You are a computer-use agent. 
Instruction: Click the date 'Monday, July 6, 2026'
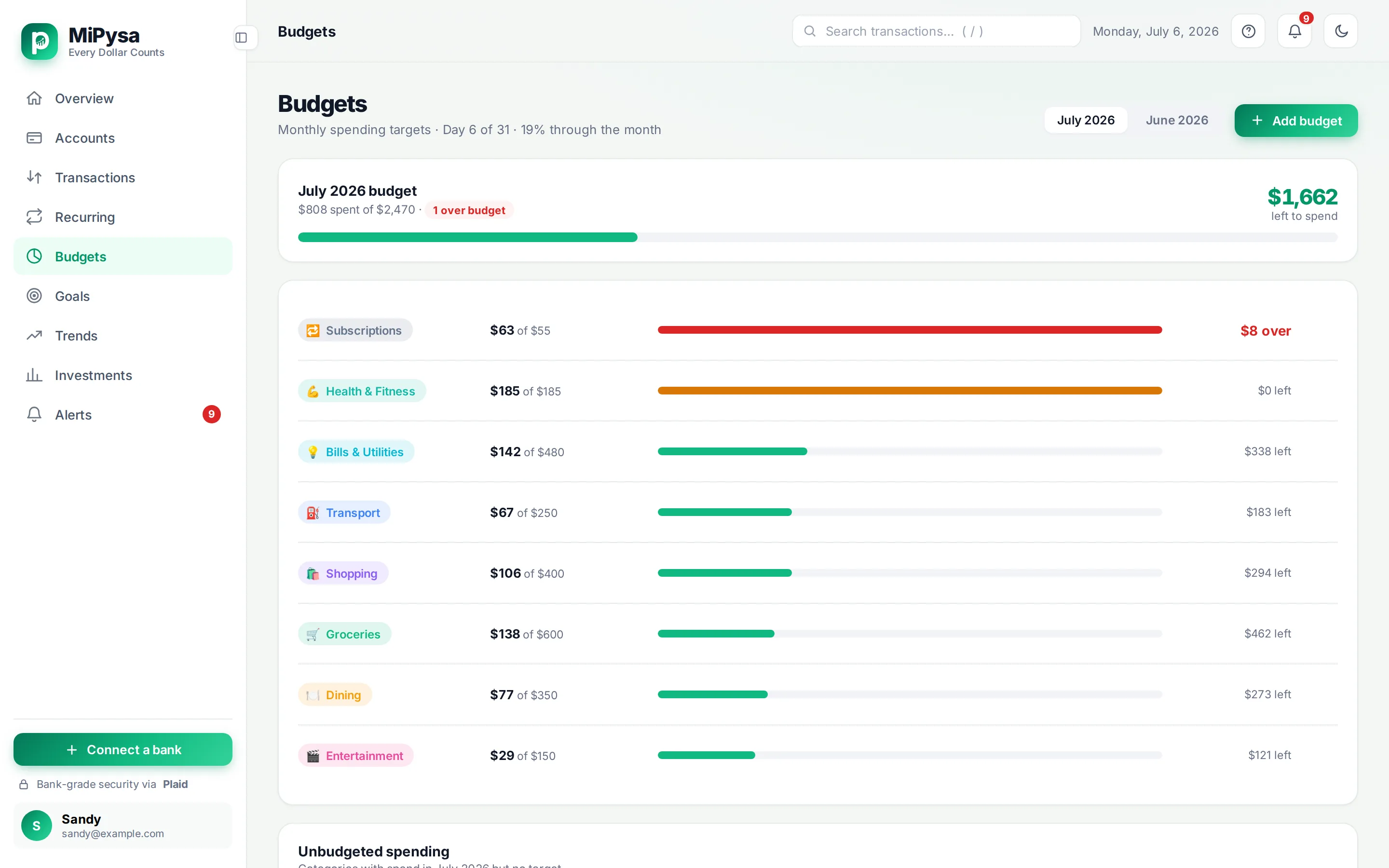(x=1156, y=31)
